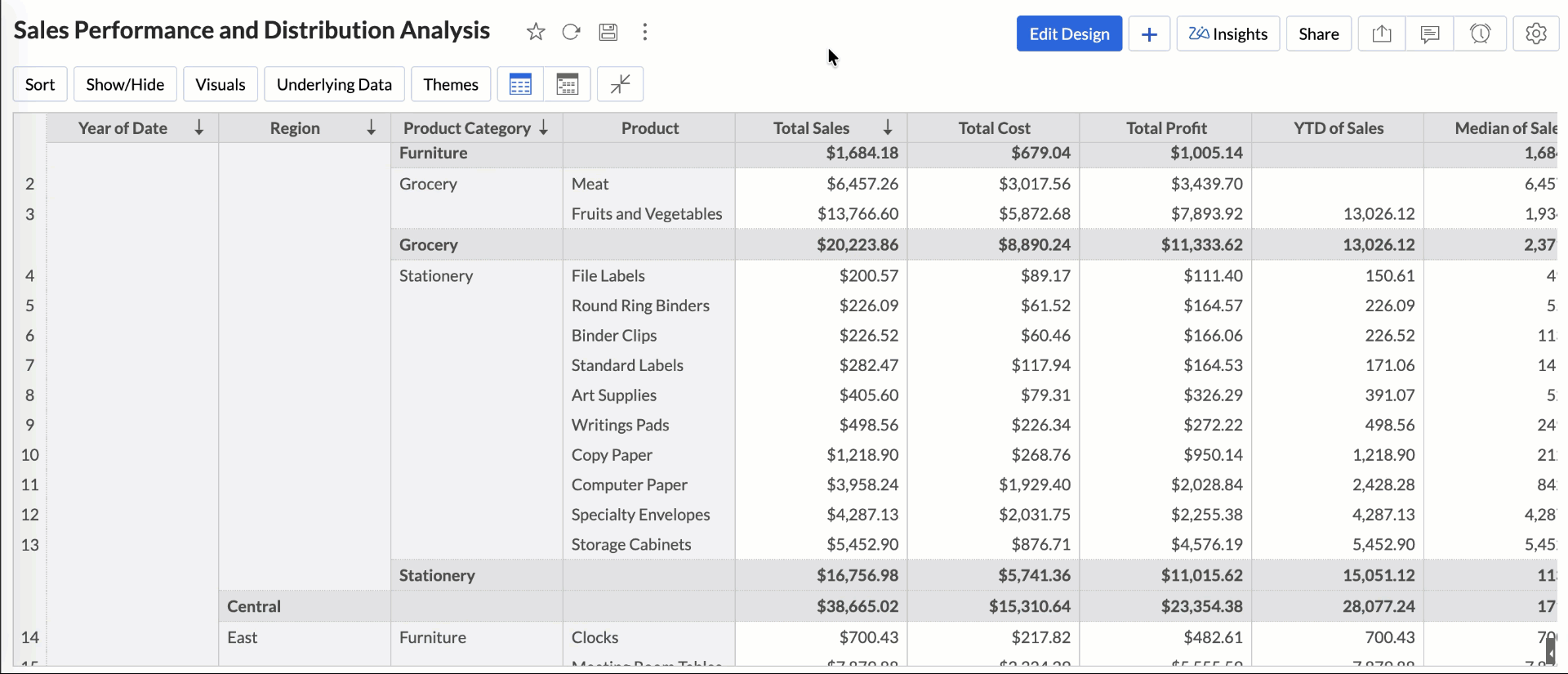This screenshot has width=1568, height=674.
Task: Open the Themes menu
Action: pyautogui.click(x=451, y=84)
